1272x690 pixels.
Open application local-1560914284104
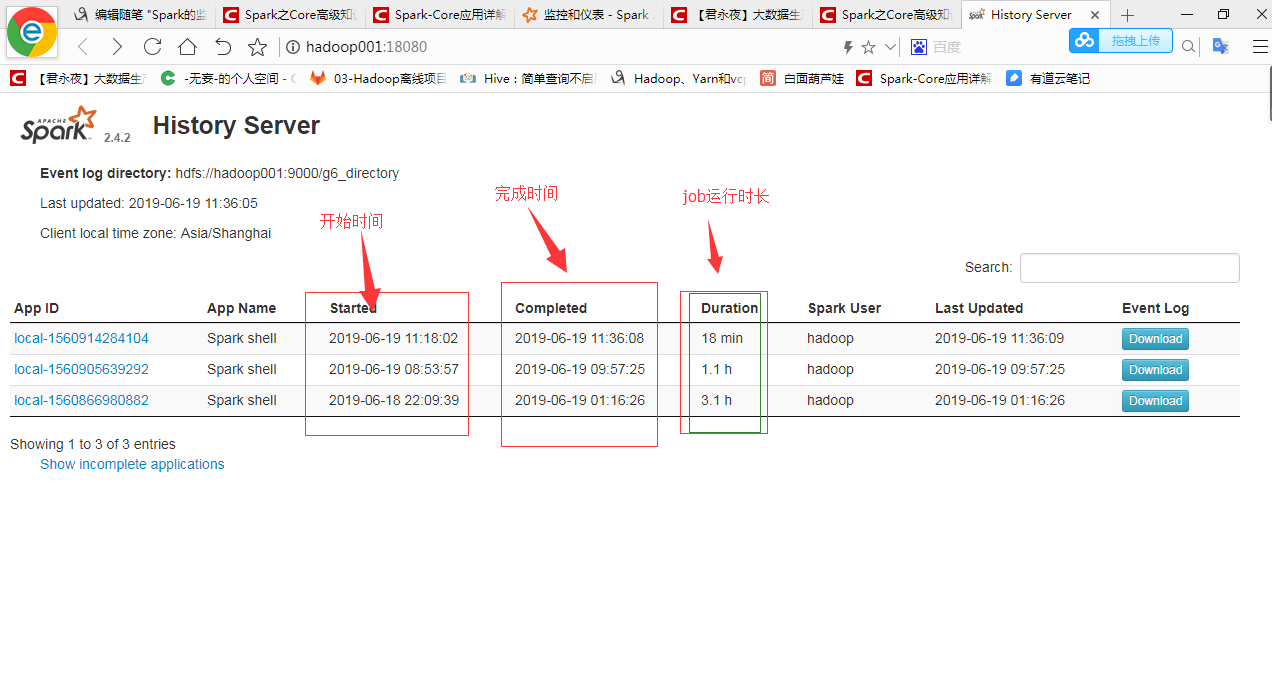pos(81,338)
